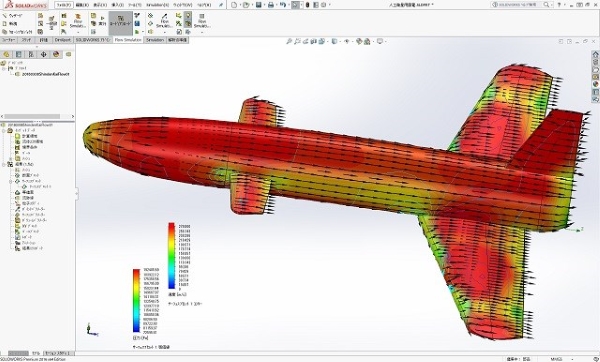Click the Save floppy disk icon
Image resolution: width=600 pixels, height=362 pixels.
(259, 5)
